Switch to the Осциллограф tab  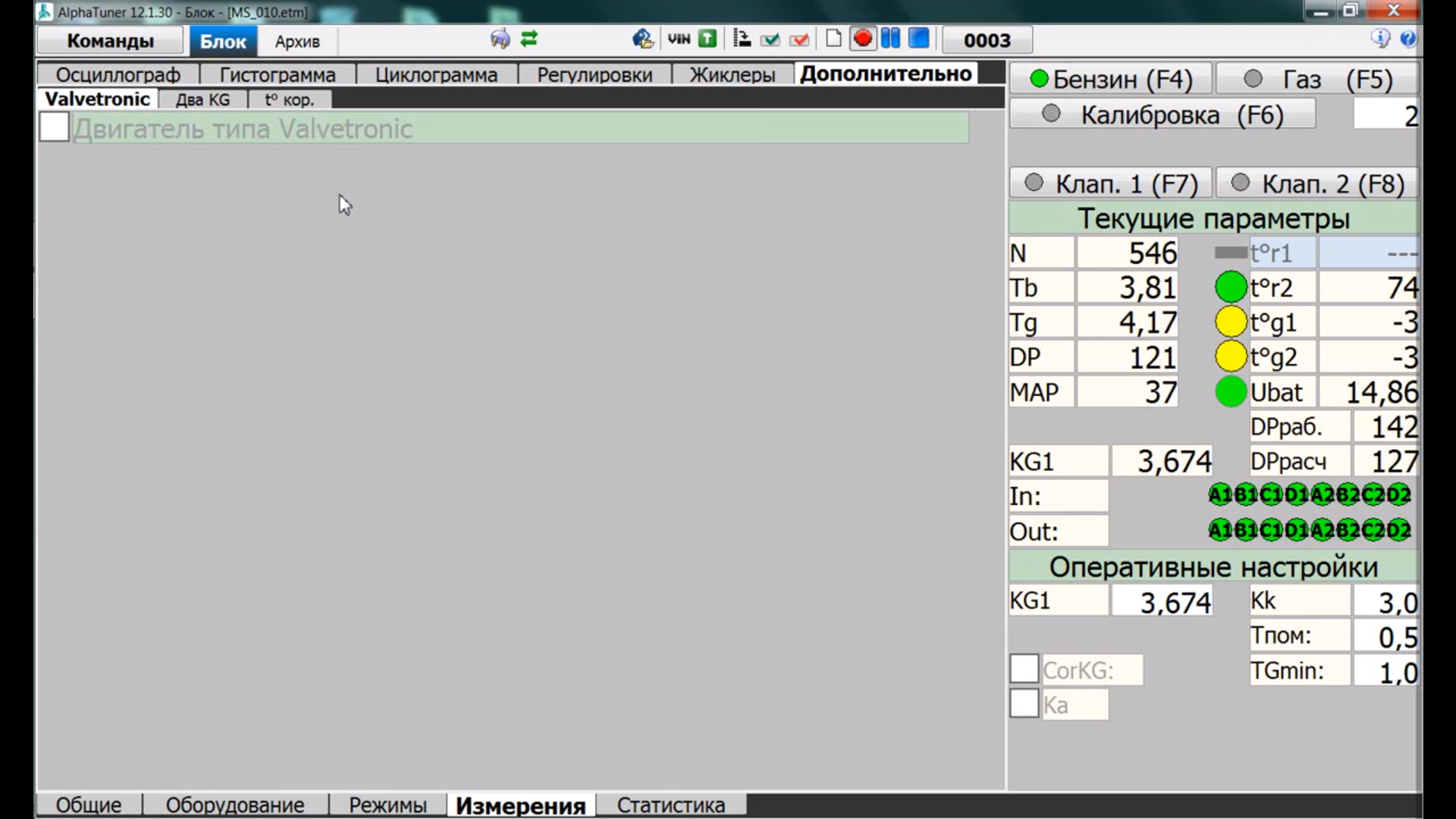coord(118,75)
